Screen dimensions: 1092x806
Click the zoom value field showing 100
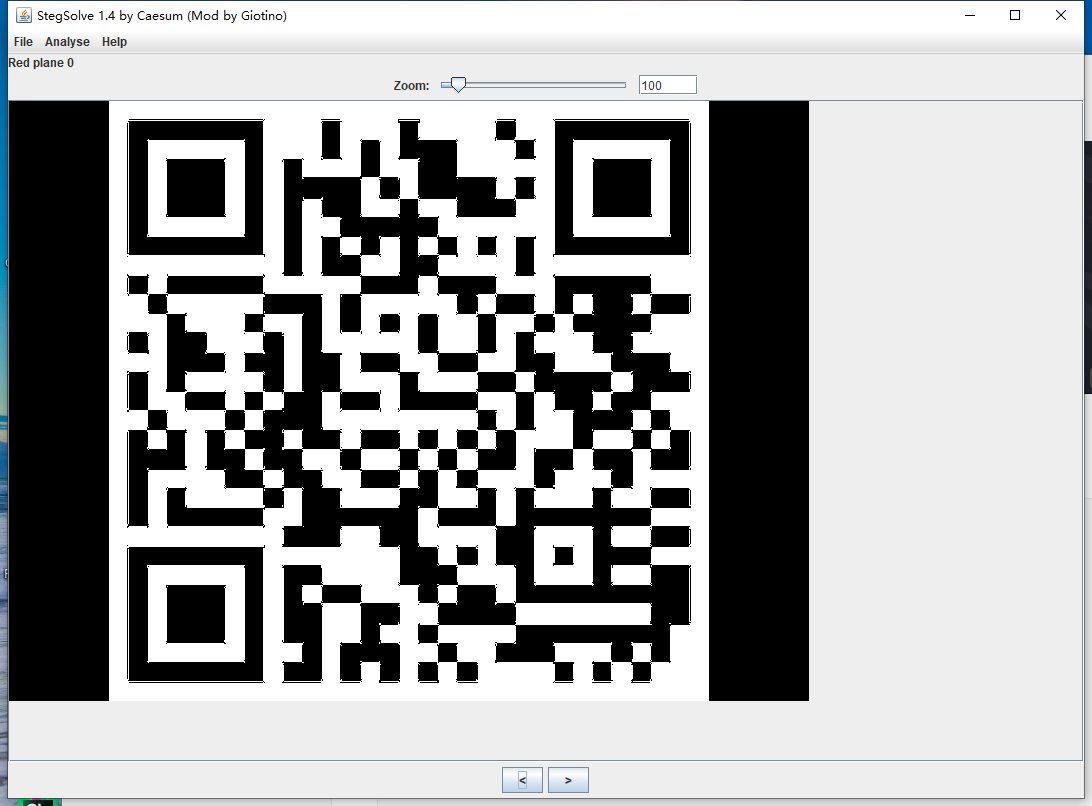[667, 85]
